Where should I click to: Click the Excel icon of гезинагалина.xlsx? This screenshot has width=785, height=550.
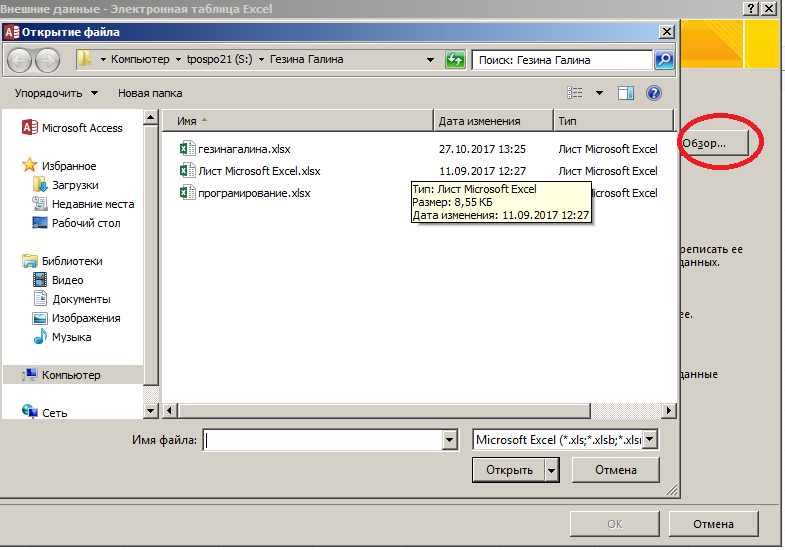(187, 149)
